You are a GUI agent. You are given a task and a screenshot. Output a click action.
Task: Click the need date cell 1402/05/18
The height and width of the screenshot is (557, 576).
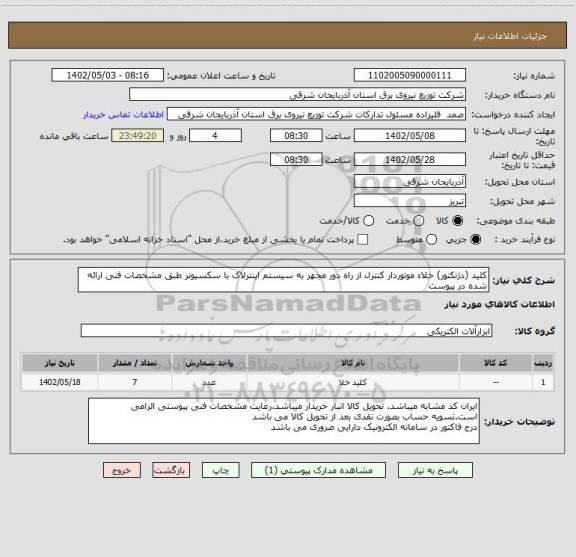pyautogui.click(x=60, y=382)
